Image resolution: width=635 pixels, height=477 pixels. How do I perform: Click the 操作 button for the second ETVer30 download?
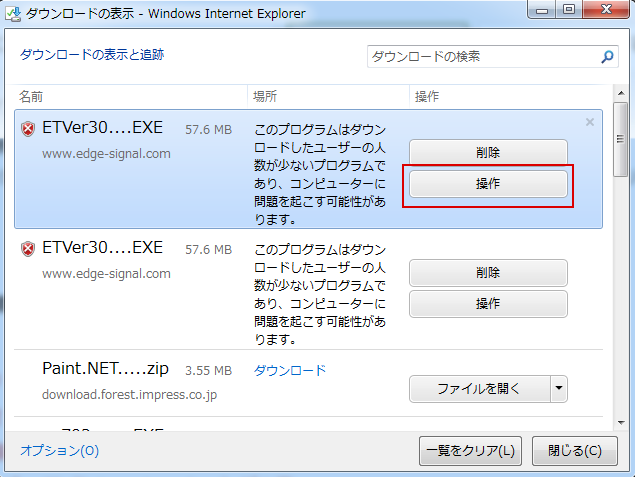(488, 304)
